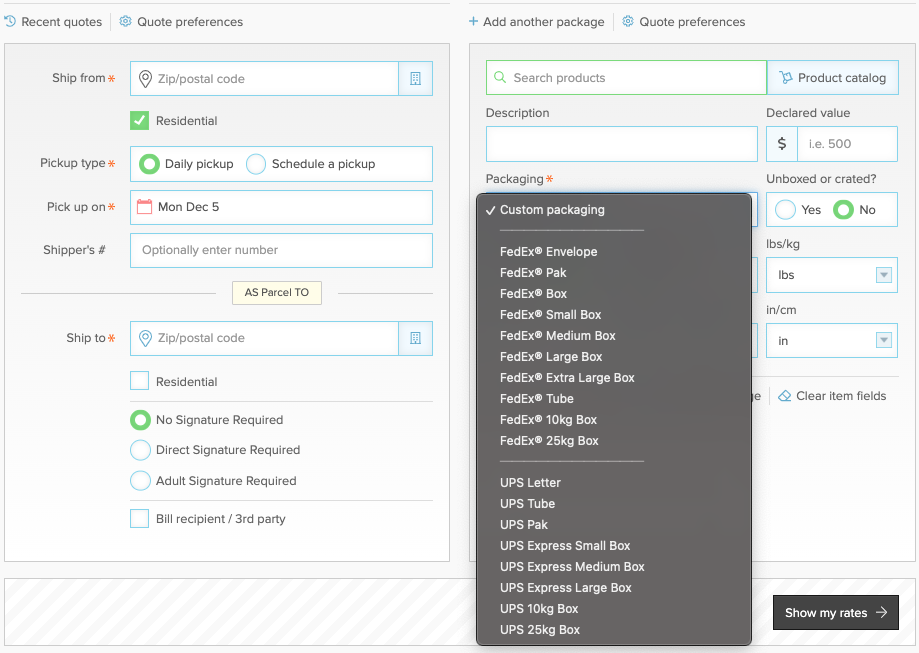Image resolution: width=919 pixels, height=653 pixels.
Task: Click the address book icon beside Ship from
Action: [415, 79]
